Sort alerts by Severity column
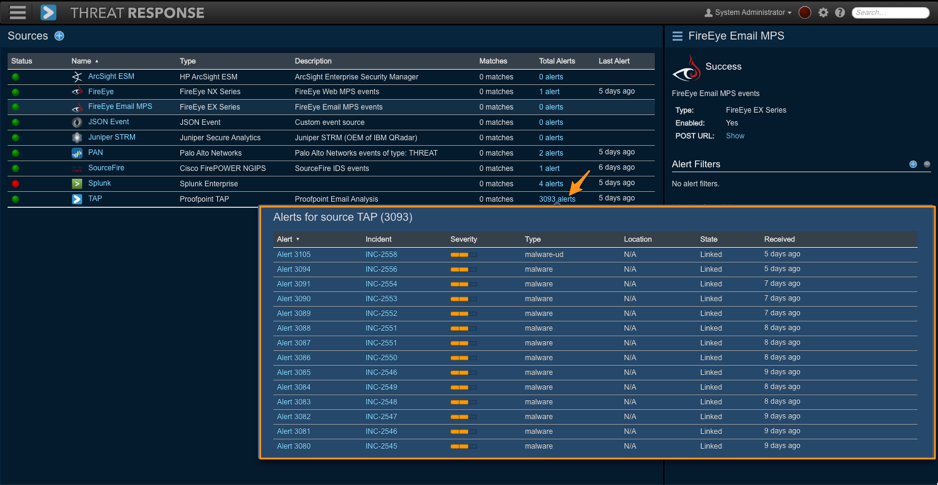The height and width of the screenshot is (485, 938). click(464, 239)
